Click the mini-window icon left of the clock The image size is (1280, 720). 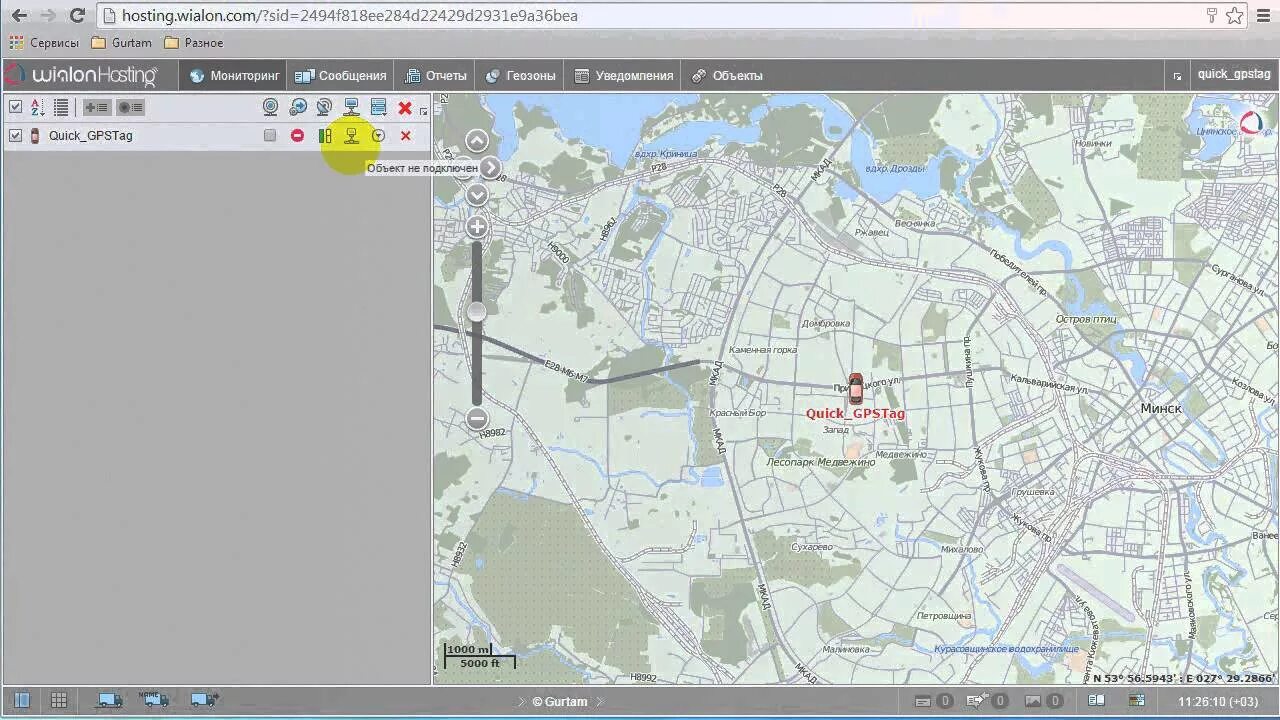point(1137,701)
